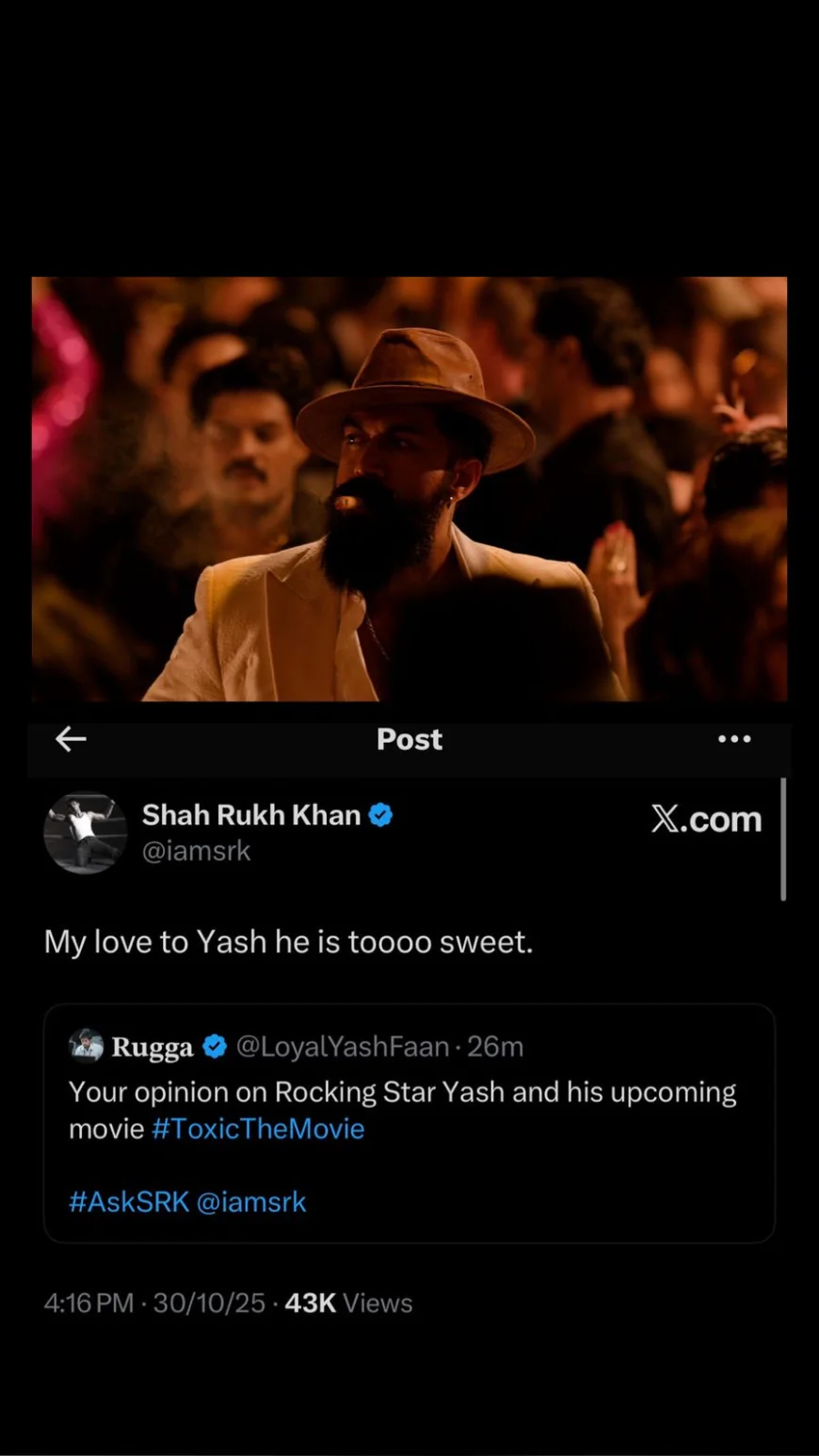Click the @iamsrk mention in quoted post
Viewport: 819px width, 1456px height.
(251, 1202)
